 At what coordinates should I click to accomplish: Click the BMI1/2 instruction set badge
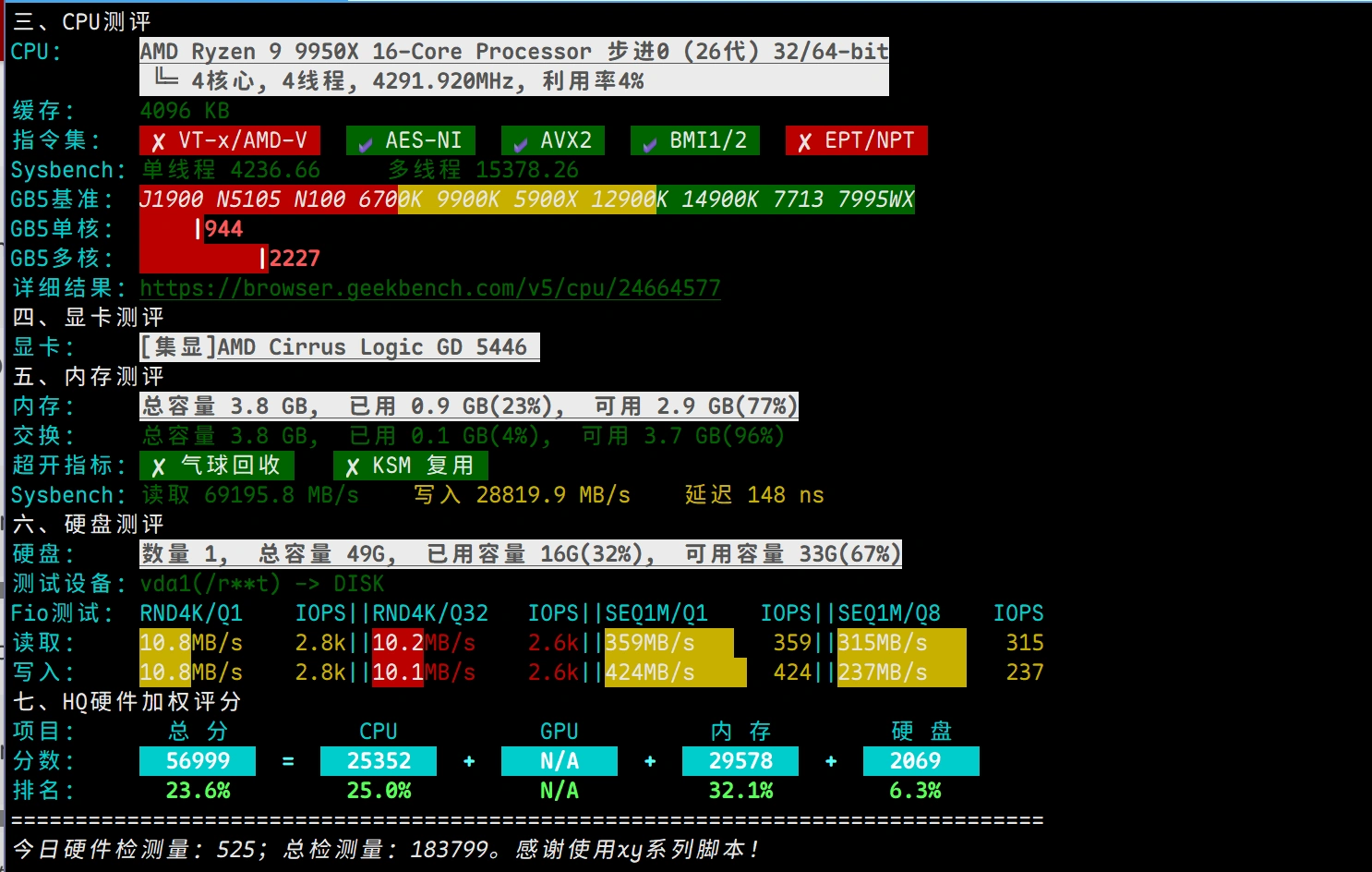click(695, 140)
